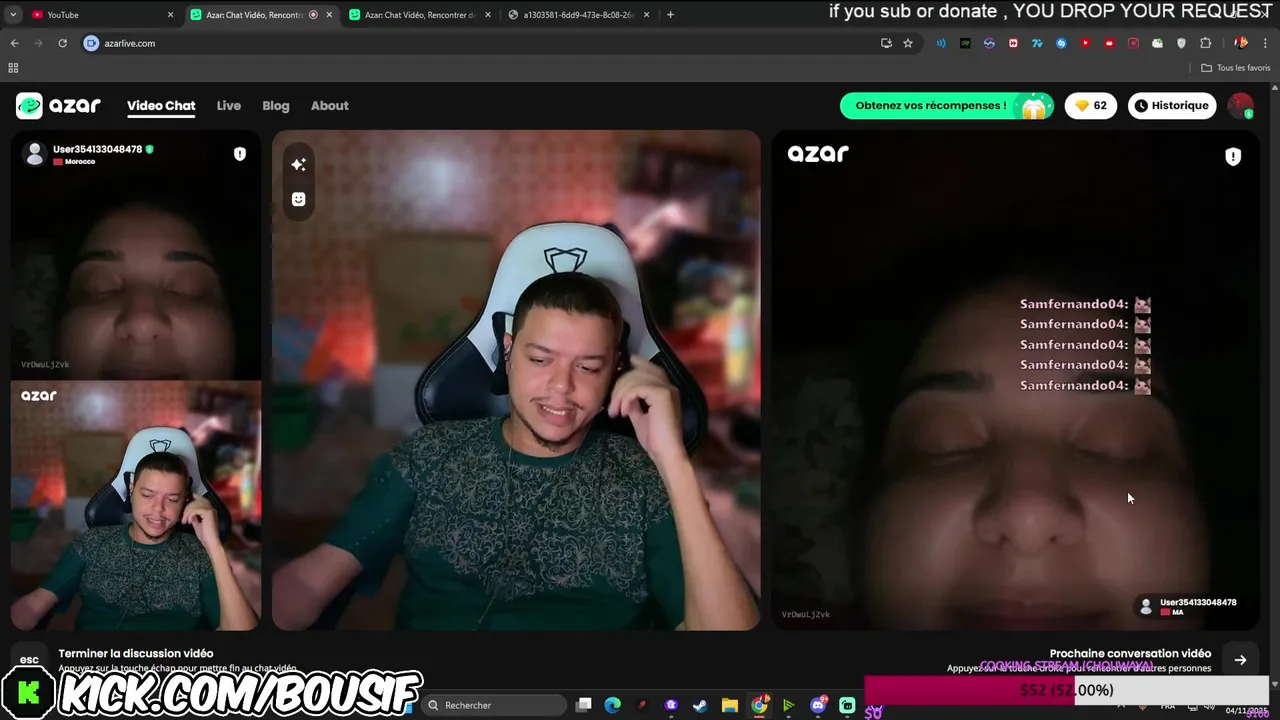Open the apps grid shortcut
Image resolution: width=1280 pixels, height=720 pixels.
click(x=13, y=68)
